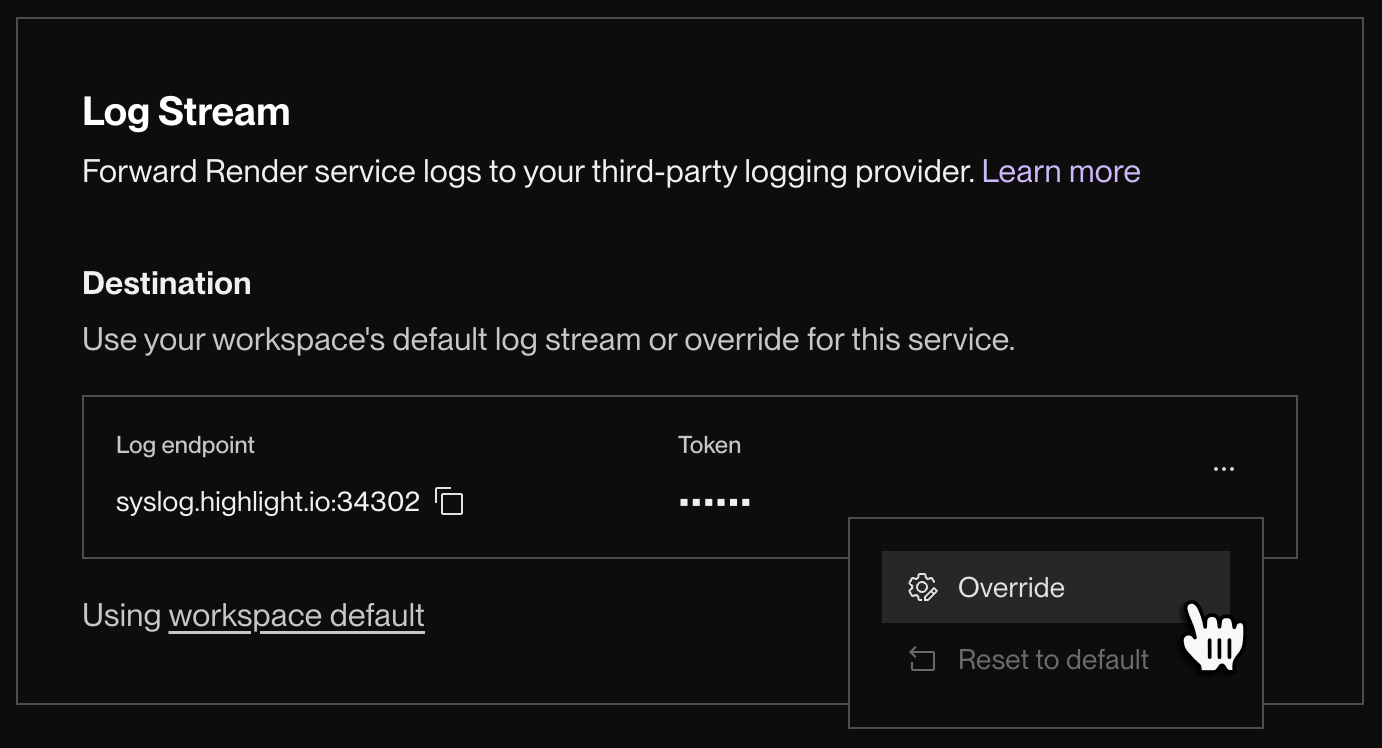Open the Learn more link
Viewport: 1382px width, 748px height.
(1062, 171)
